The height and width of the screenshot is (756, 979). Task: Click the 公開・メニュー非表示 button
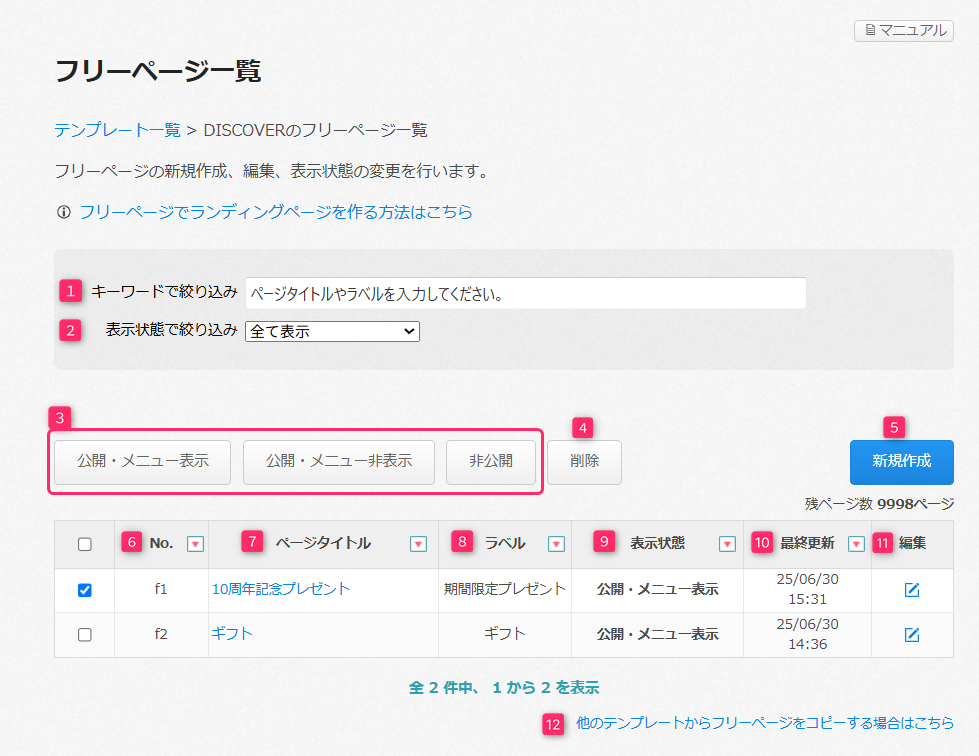(x=339, y=462)
